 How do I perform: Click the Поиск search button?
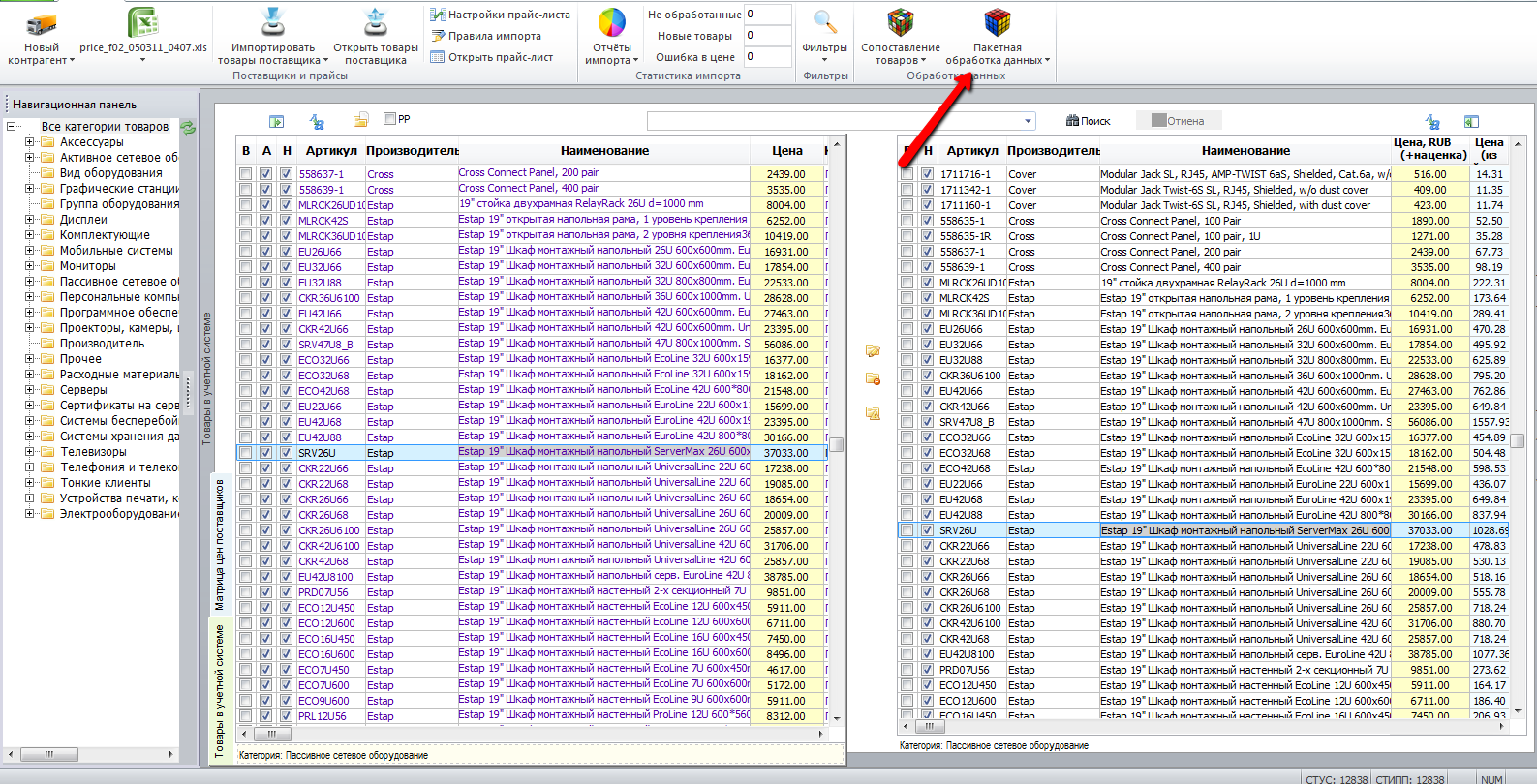[x=1088, y=121]
